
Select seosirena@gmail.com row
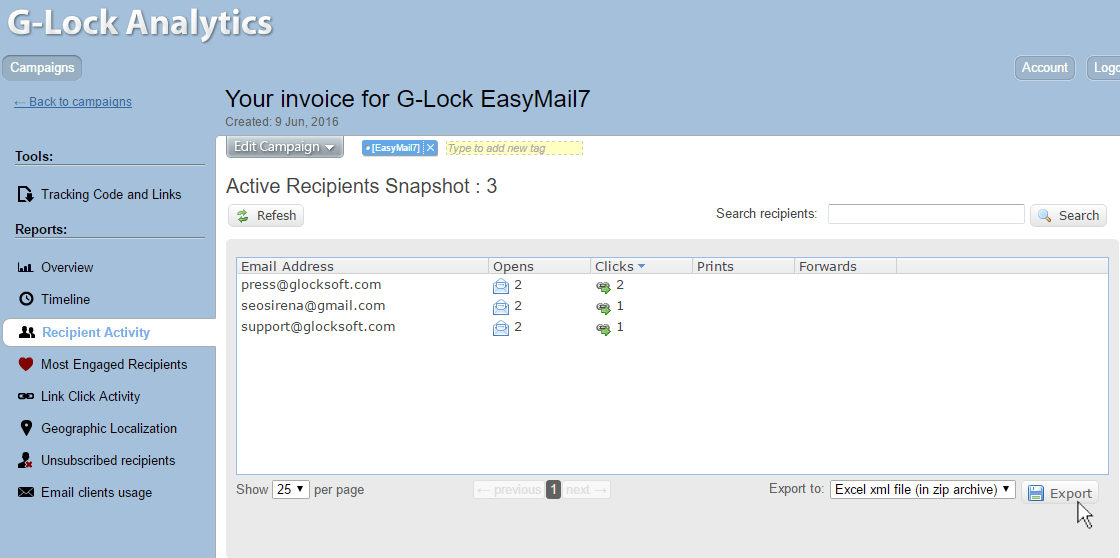671,307
